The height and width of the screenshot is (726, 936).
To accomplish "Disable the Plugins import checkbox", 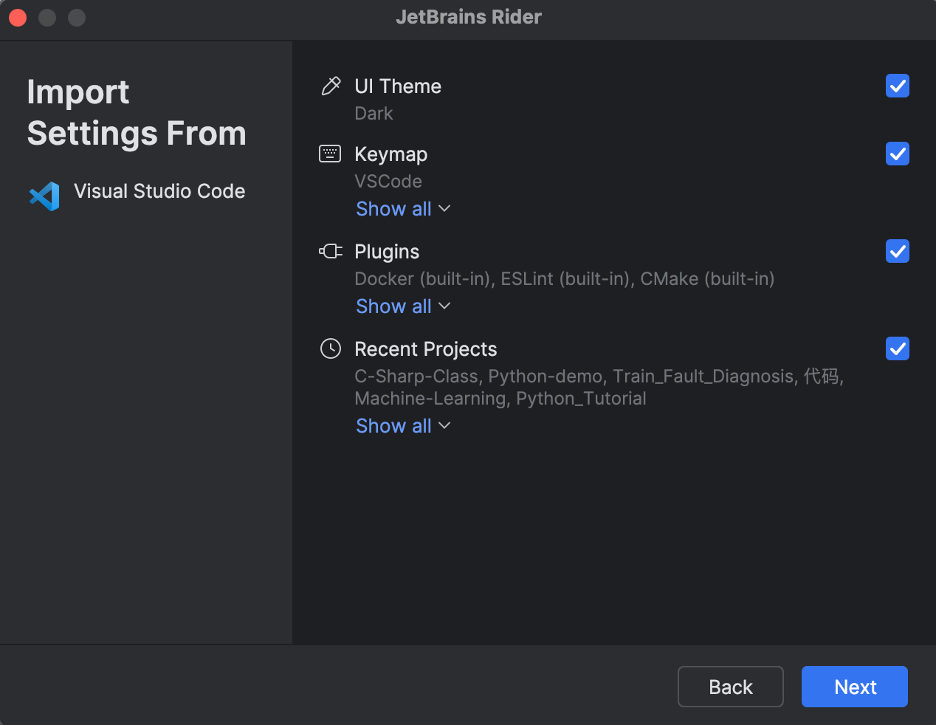I will pos(897,251).
